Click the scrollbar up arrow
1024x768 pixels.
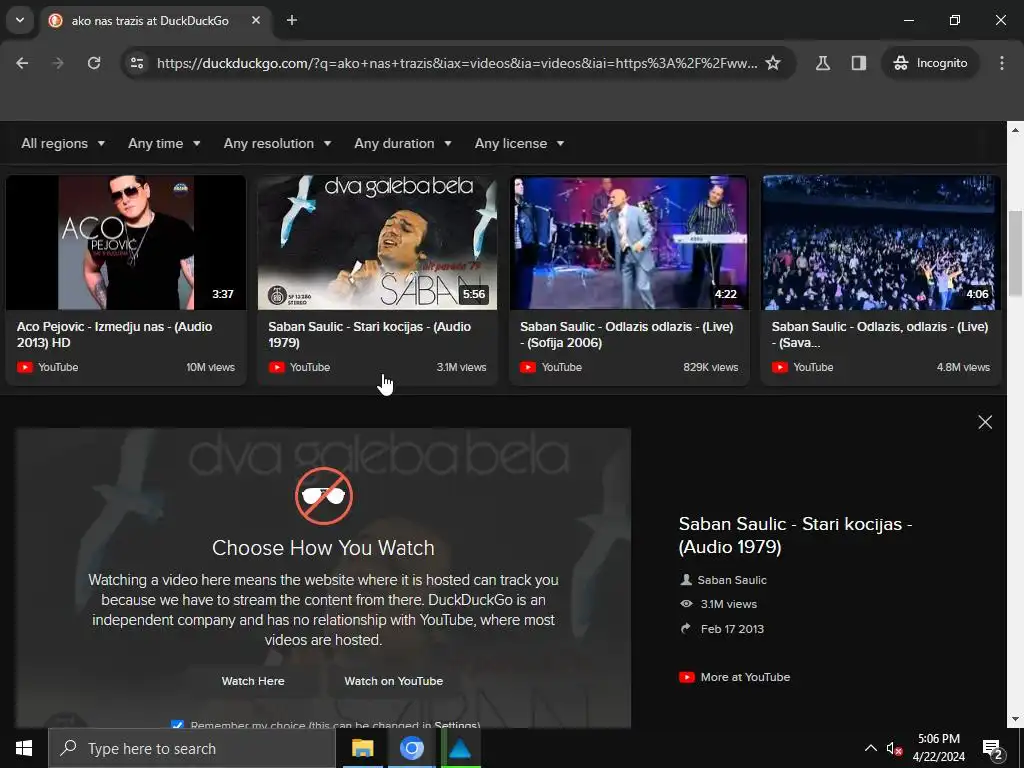coord(1015,130)
